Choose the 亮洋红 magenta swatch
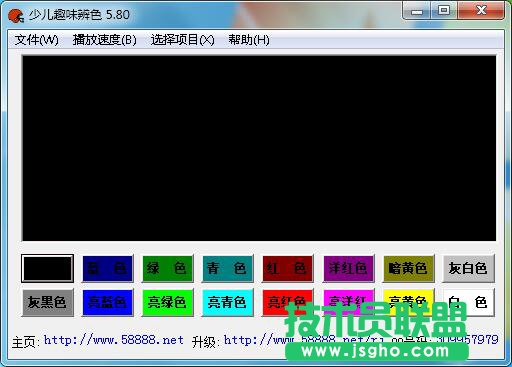Viewport: 512px width, 367px height. (x=348, y=303)
